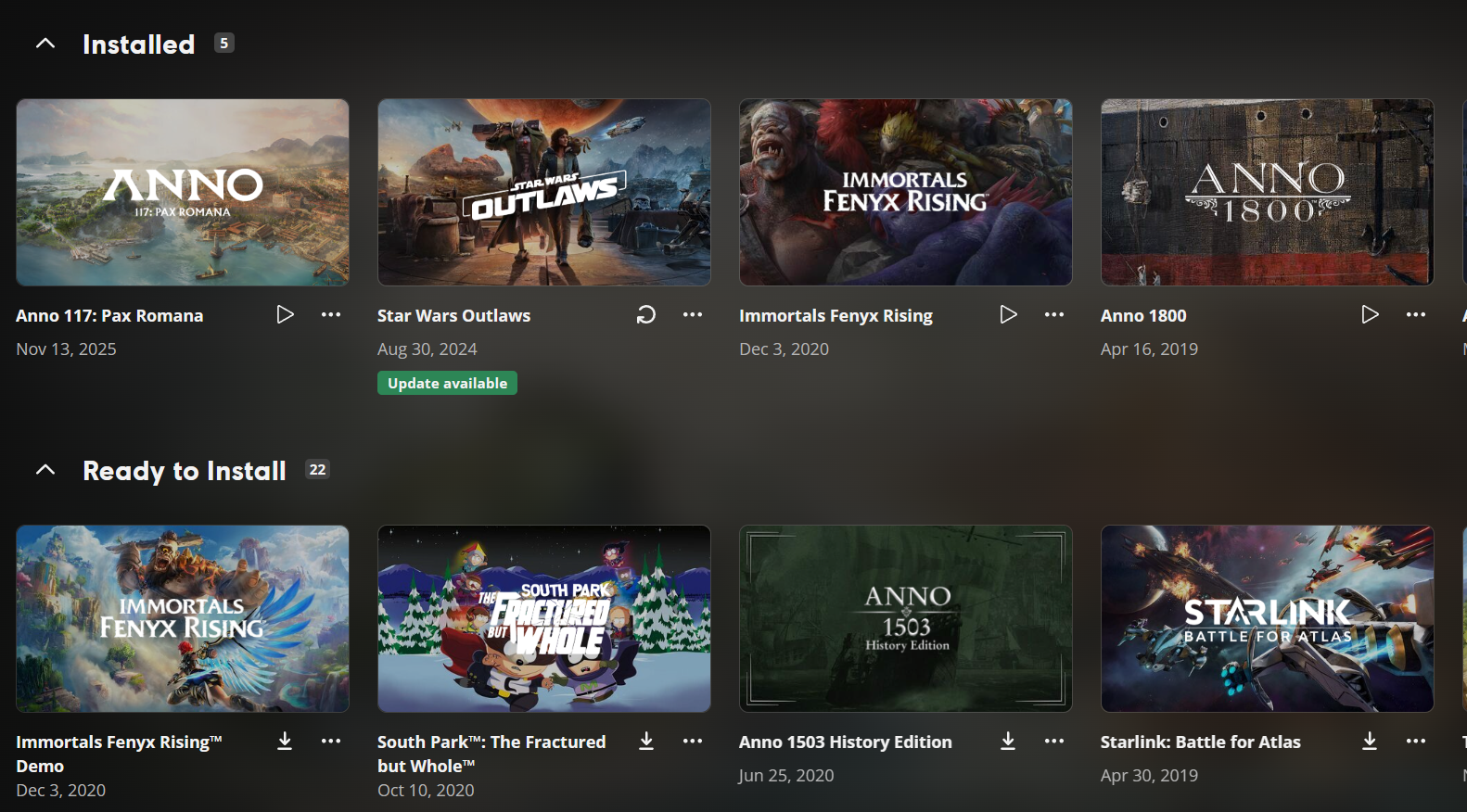This screenshot has width=1467, height=812.
Task: Click the Immortals Fenyx Rising title text
Action: coord(836,316)
